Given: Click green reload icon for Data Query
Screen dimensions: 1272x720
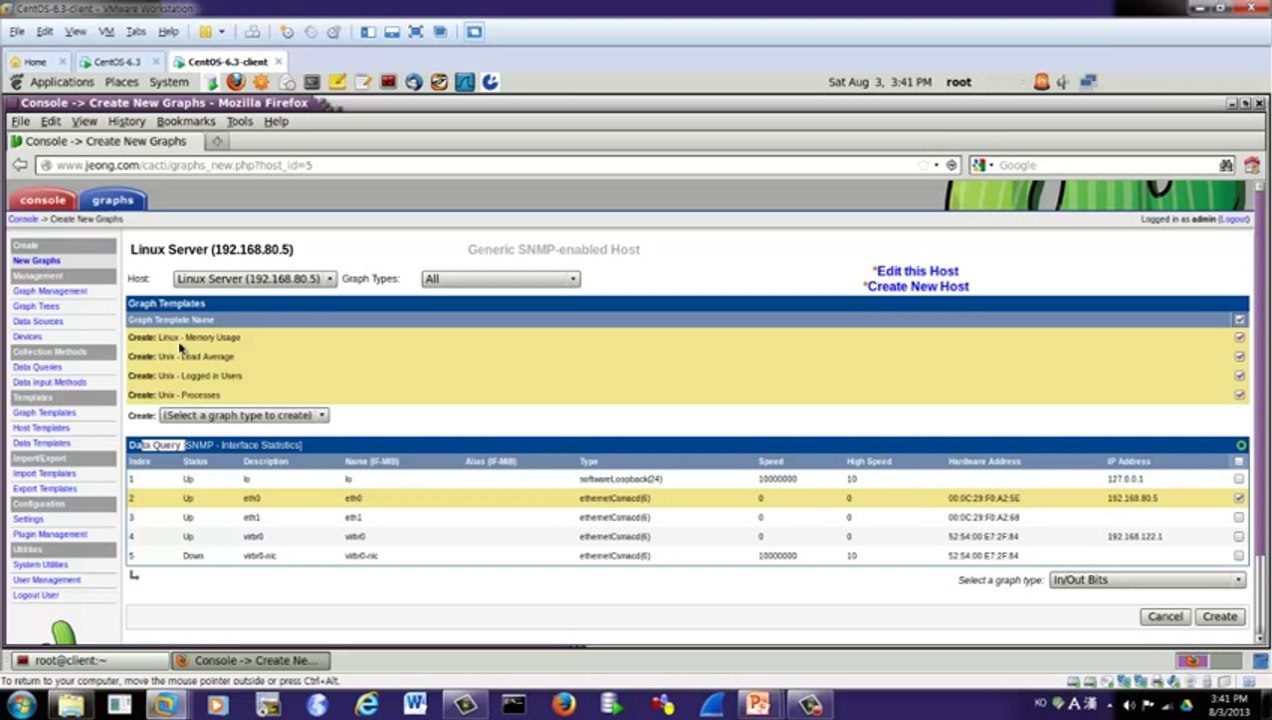Looking at the screenshot, I should (1241, 445).
